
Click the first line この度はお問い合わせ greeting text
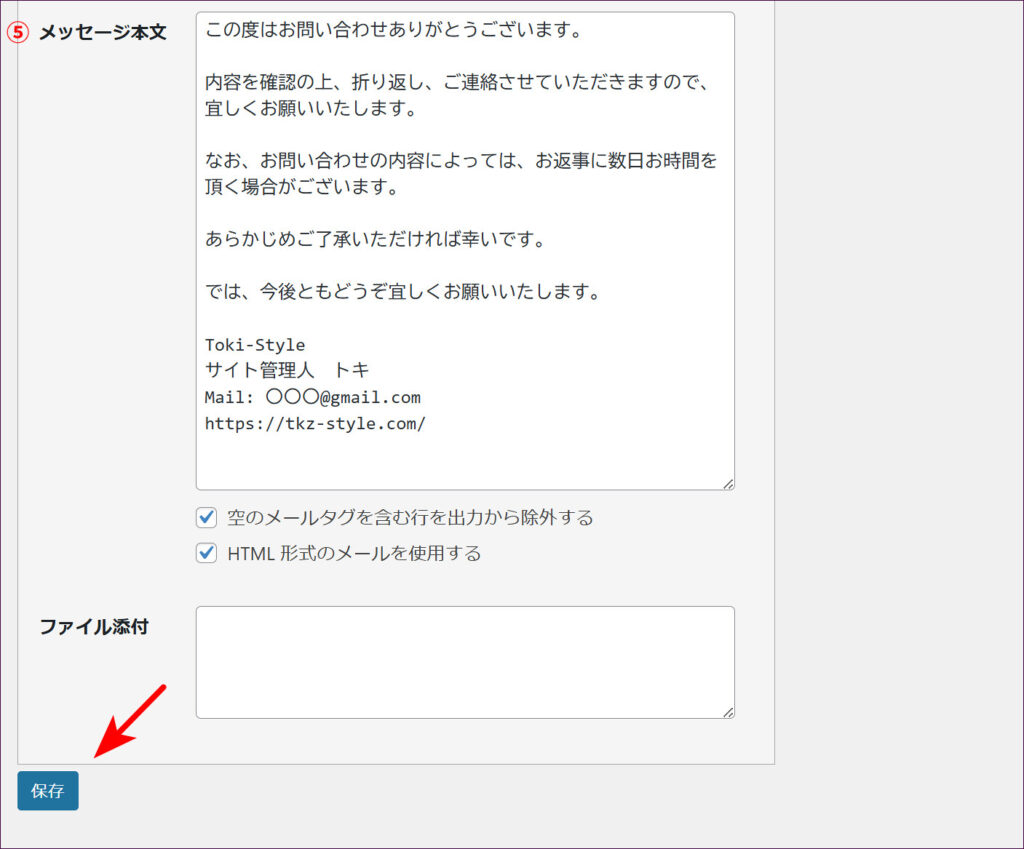393,29
